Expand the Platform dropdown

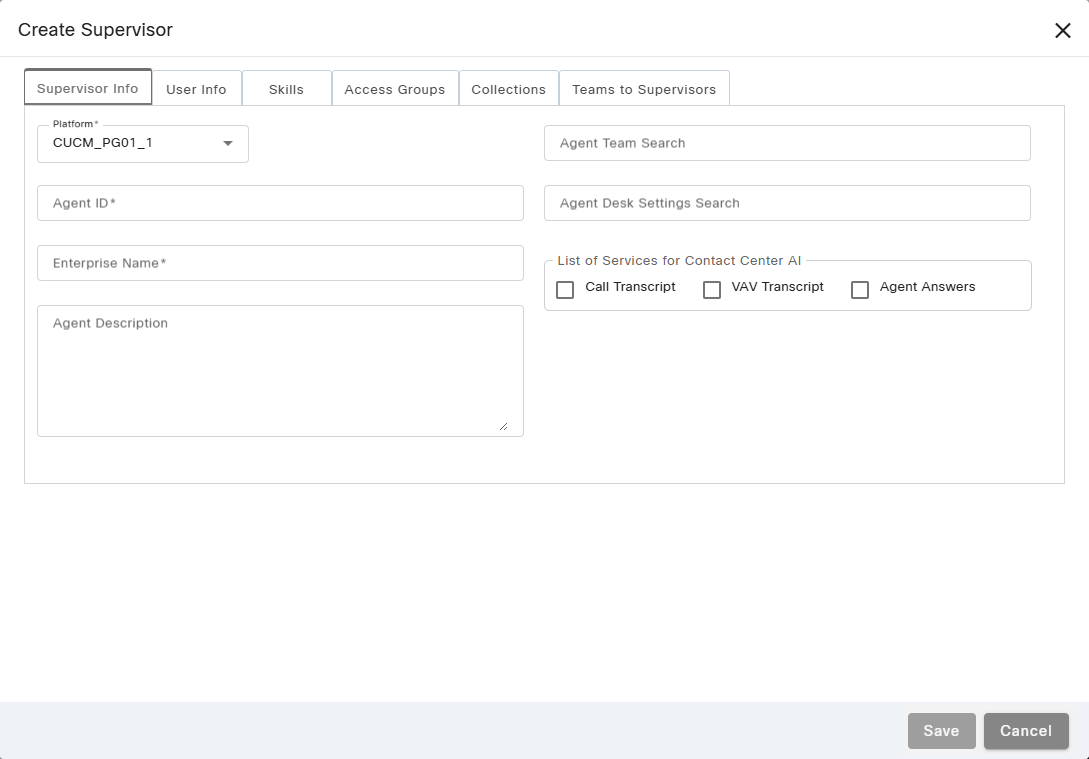click(143, 144)
